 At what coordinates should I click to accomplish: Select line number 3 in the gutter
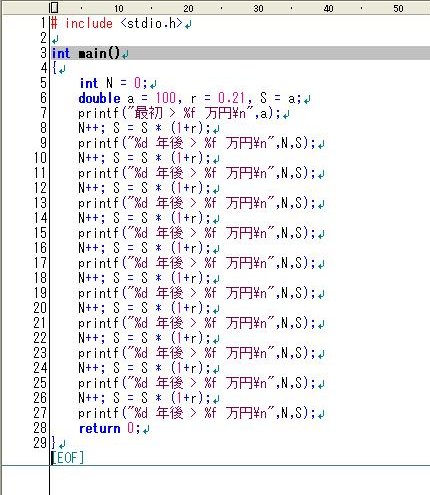[43, 53]
